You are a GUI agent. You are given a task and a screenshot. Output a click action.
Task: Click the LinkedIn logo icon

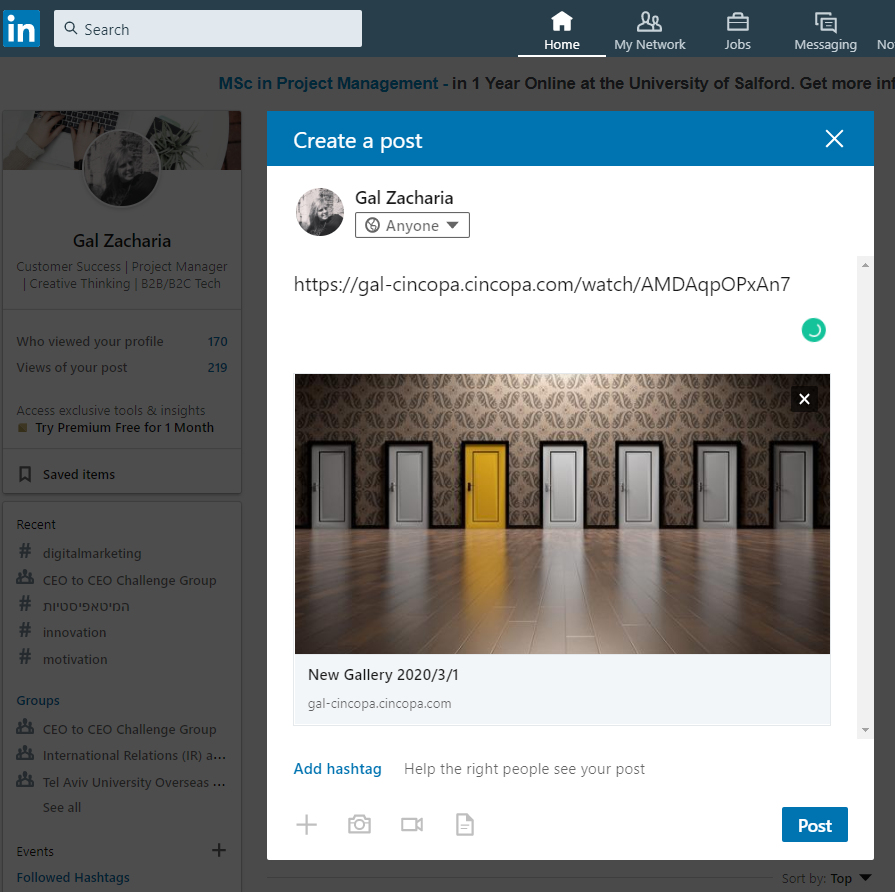tap(22, 29)
